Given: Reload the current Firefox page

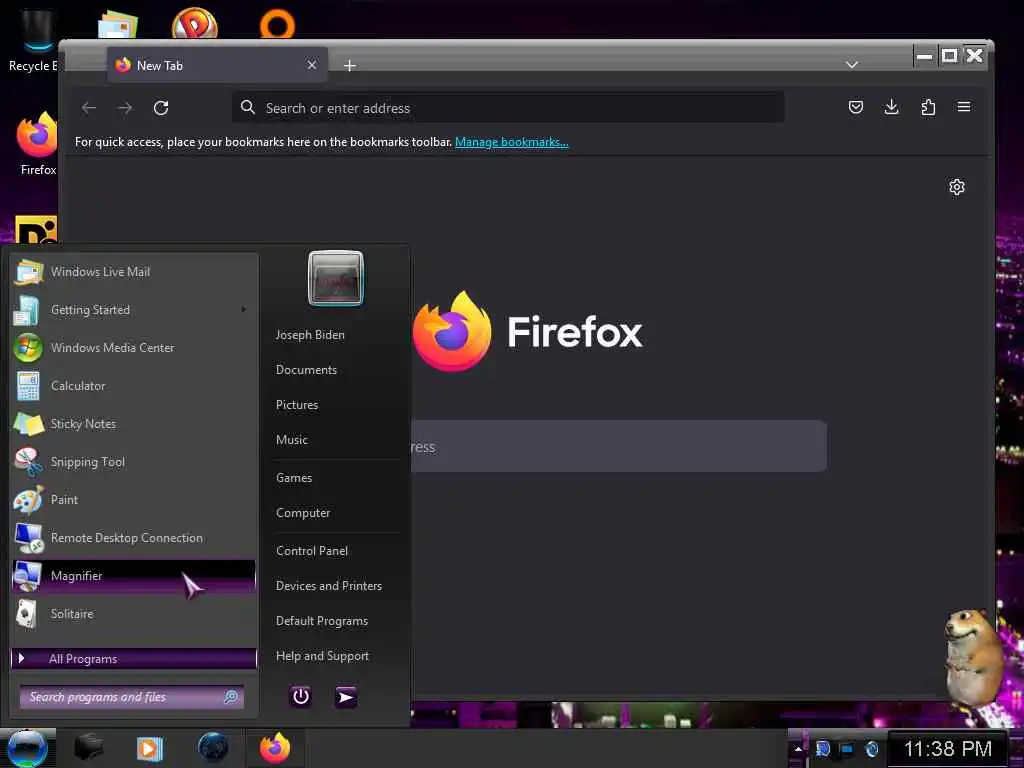Looking at the screenshot, I should click(x=161, y=108).
